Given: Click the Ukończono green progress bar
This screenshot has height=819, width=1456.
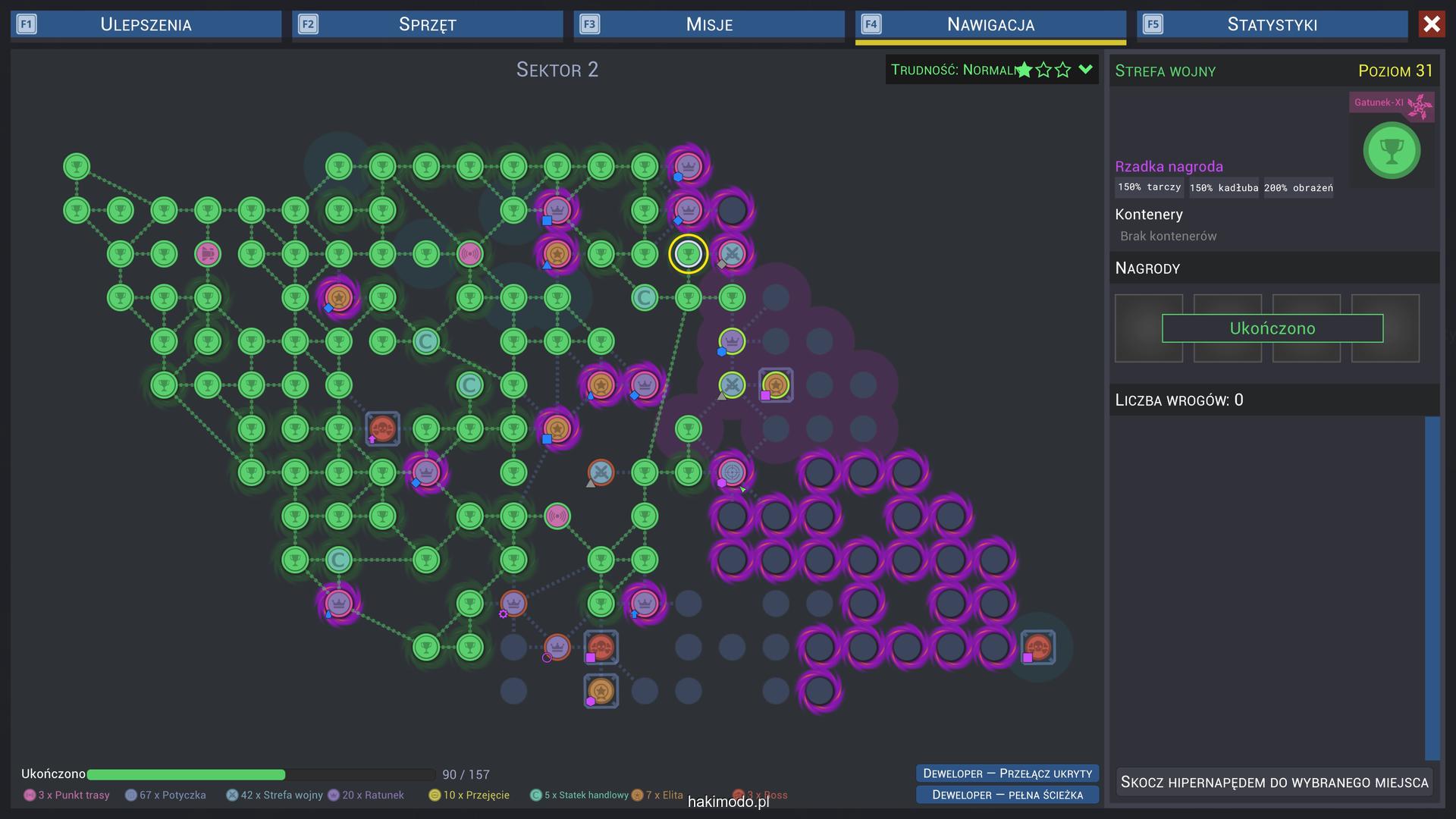Looking at the screenshot, I should click(x=186, y=774).
